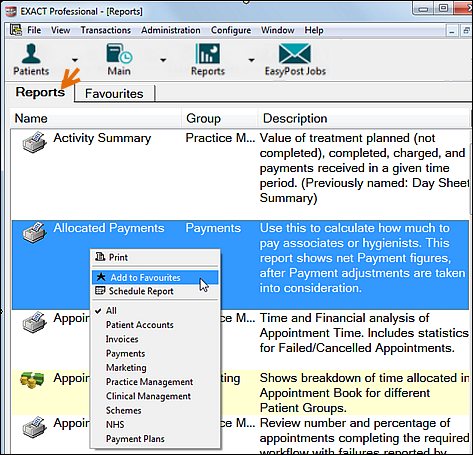Expand the dropdown arrow next to Main
Viewport: 473px width, 455px height.
(x=163, y=60)
